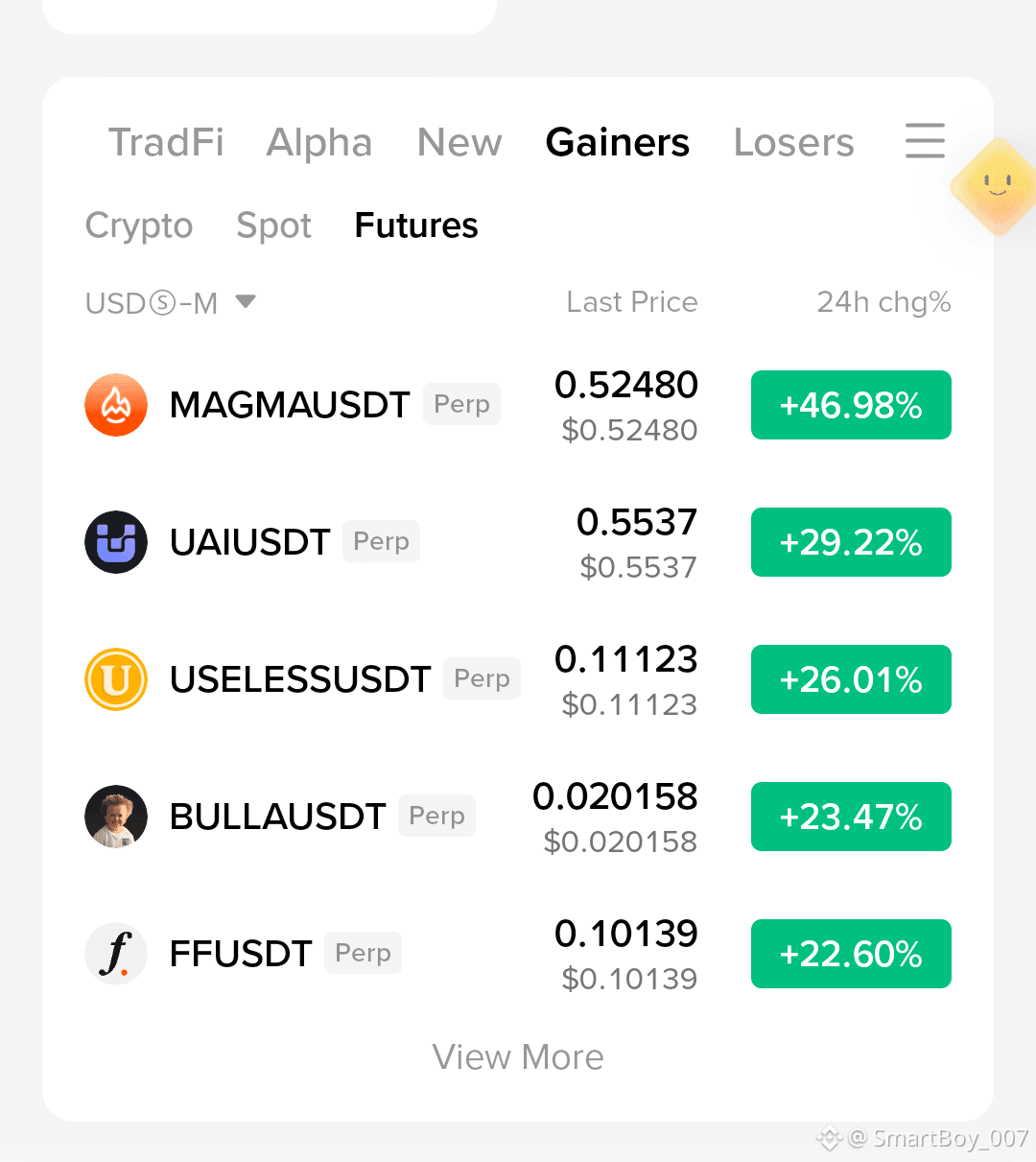
Task: Expand the USDⓈ-M market dropdown
Action: 171,303
